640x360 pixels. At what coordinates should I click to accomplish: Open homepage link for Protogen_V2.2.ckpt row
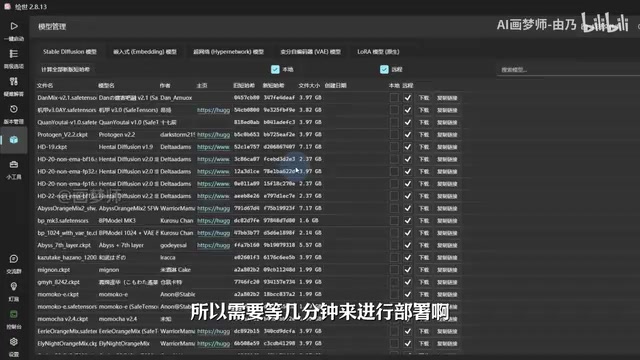[x=213, y=135]
